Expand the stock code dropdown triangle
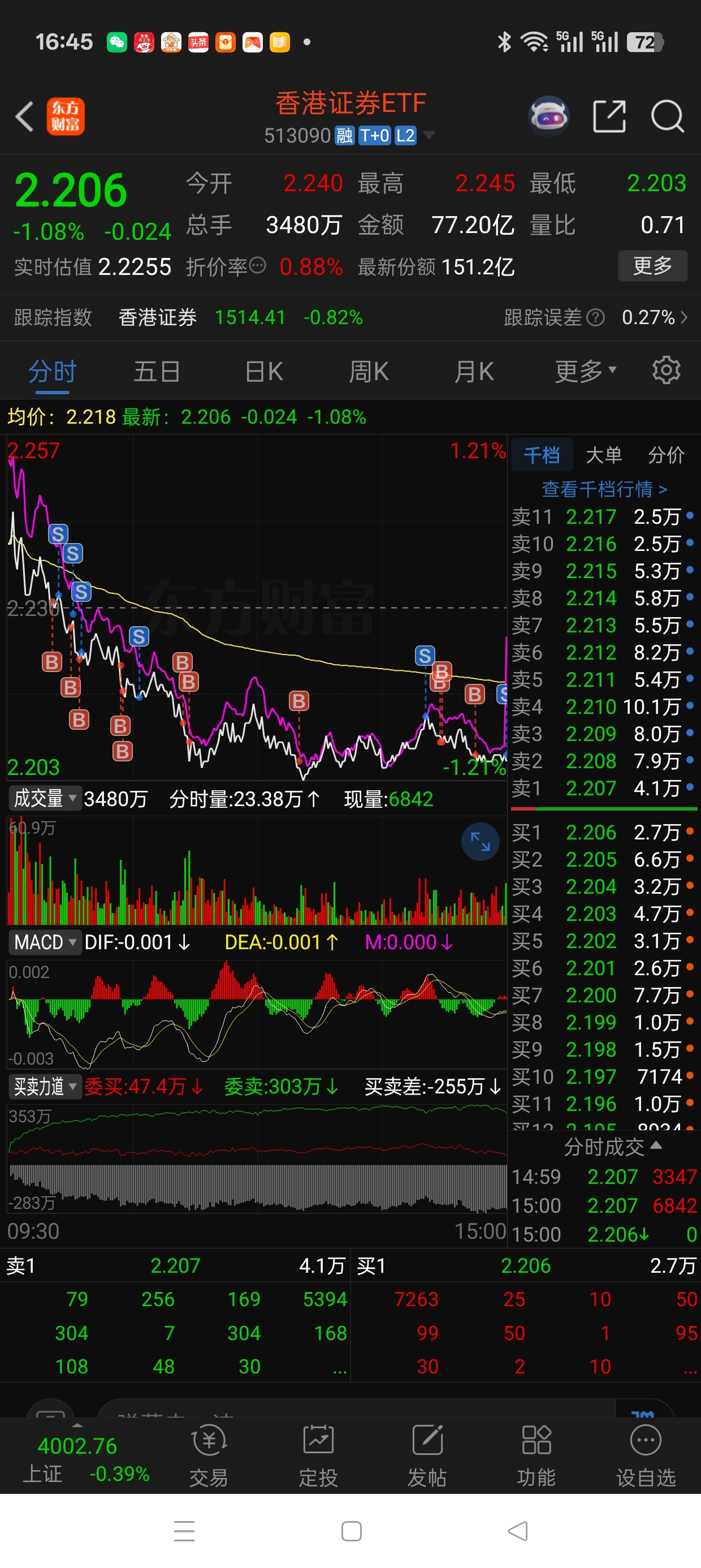Screen dimensions: 701x1568 coord(429,135)
